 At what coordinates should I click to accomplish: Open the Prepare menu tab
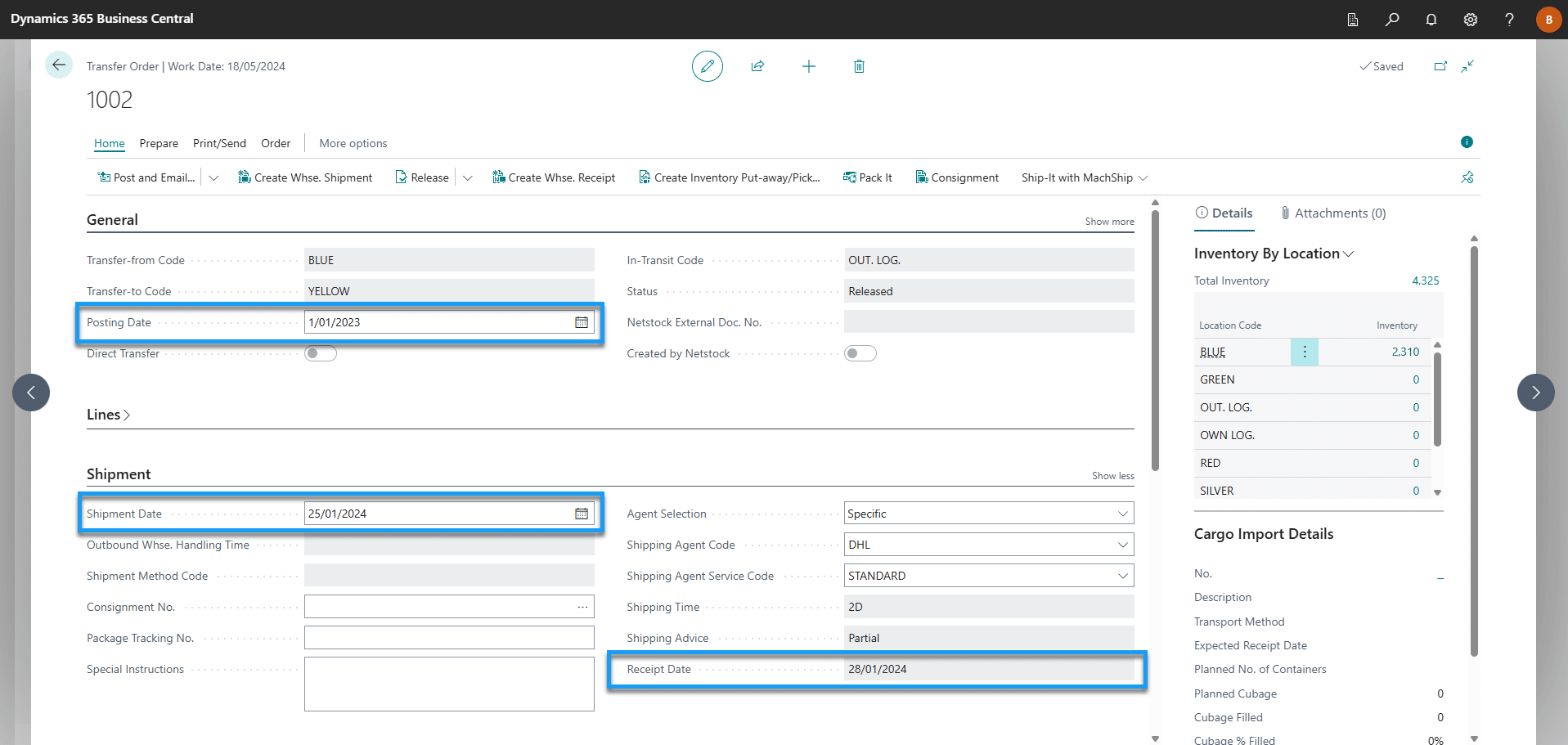click(x=159, y=143)
